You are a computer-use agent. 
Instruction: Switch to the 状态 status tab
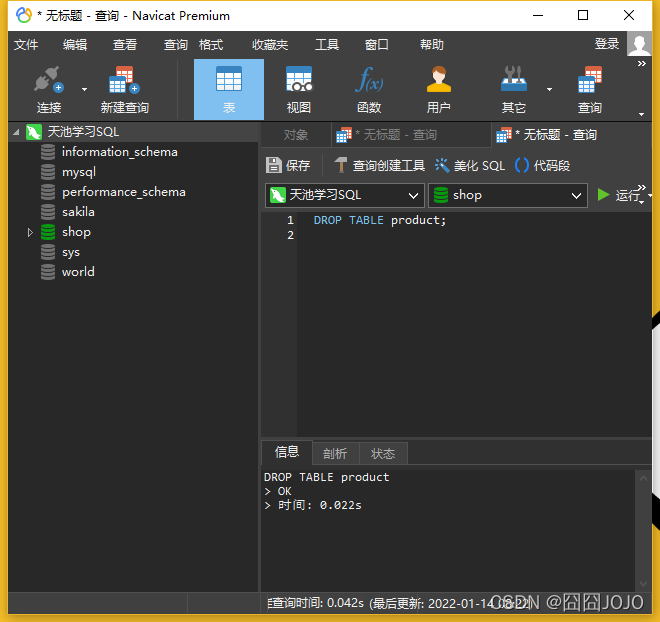383,454
